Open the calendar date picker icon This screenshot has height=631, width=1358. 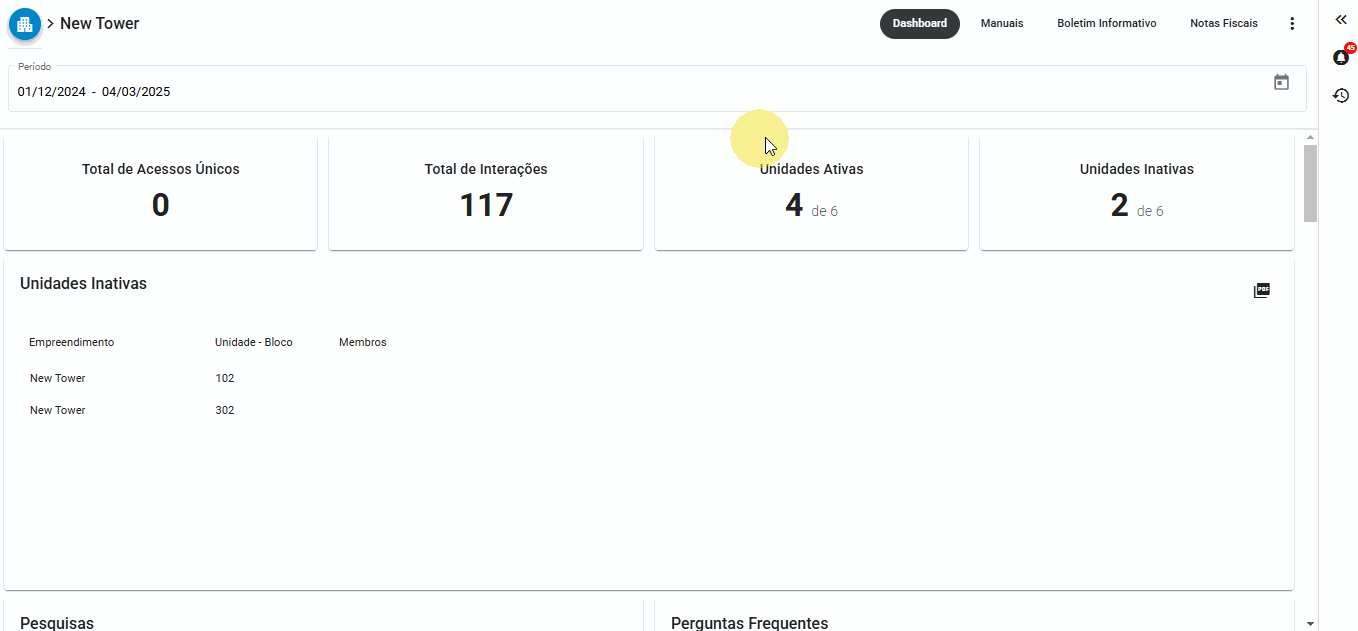(1281, 83)
